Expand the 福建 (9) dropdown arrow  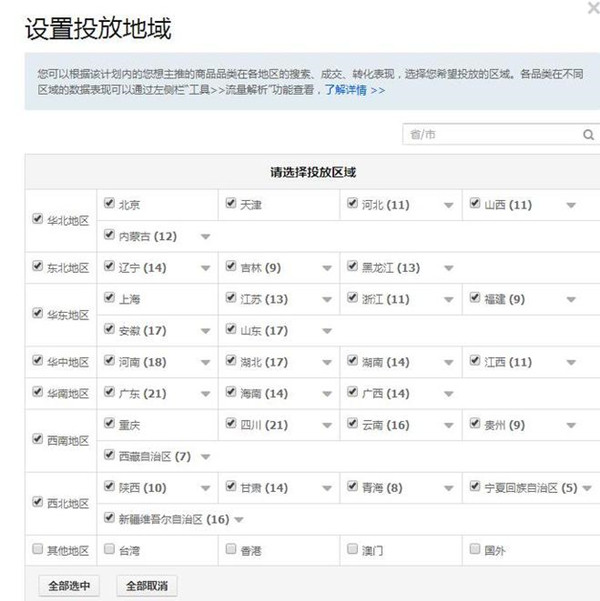571,299
